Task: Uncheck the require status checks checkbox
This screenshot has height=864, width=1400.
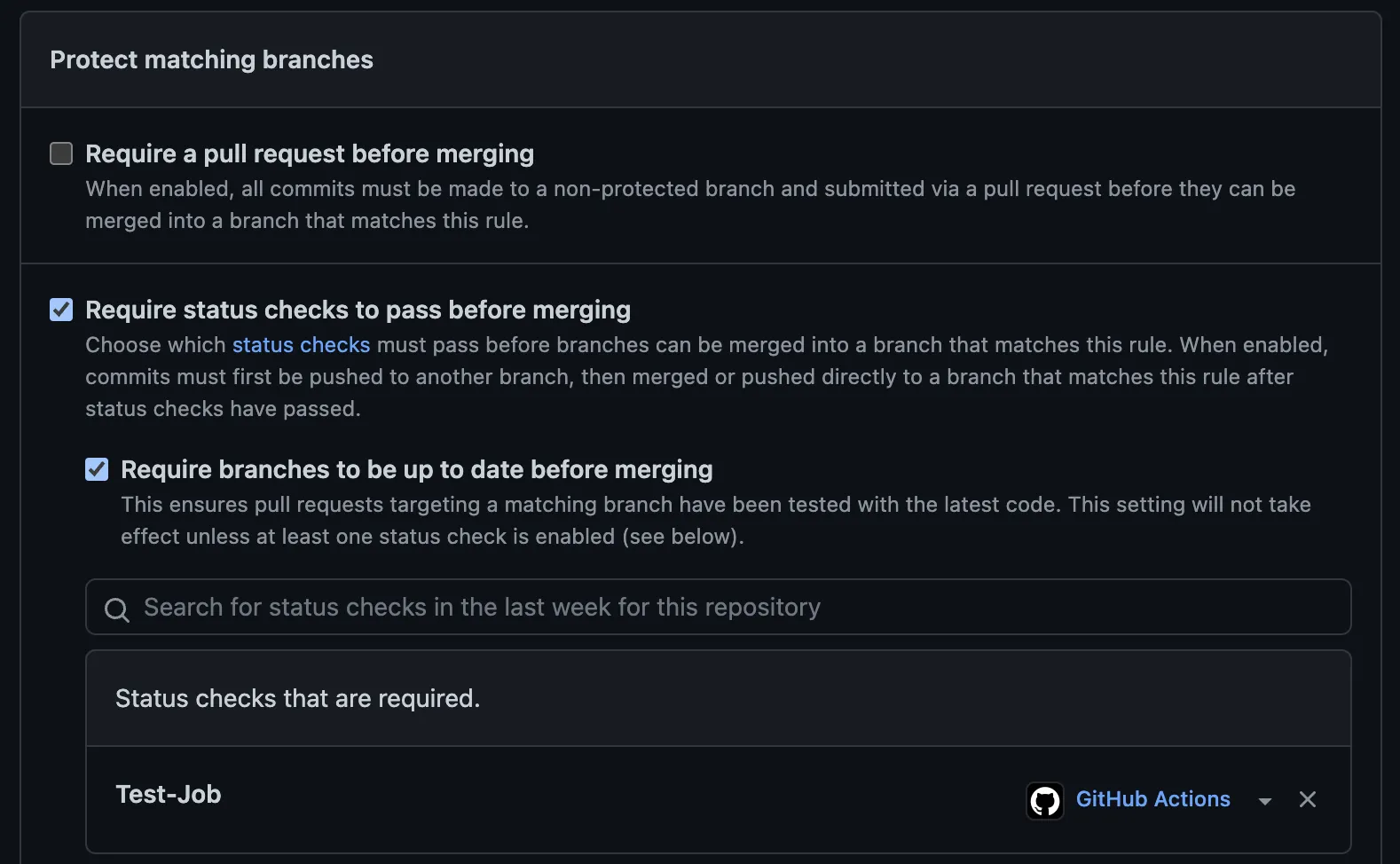Action: tap(61, 310)
